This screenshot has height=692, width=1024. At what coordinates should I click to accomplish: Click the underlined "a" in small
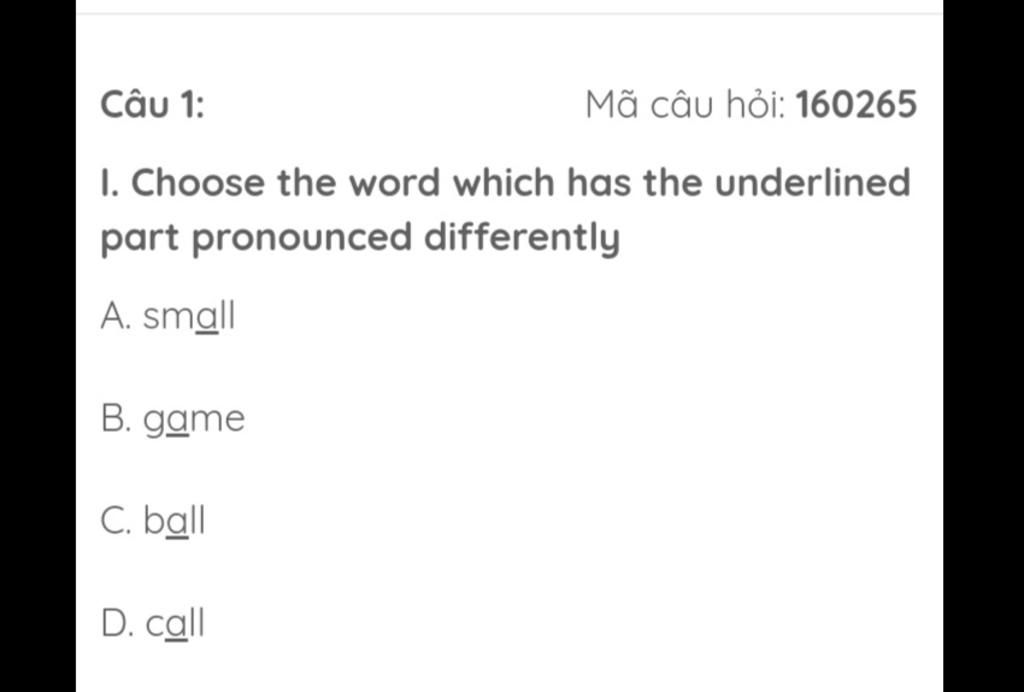[x=208, y=318]
